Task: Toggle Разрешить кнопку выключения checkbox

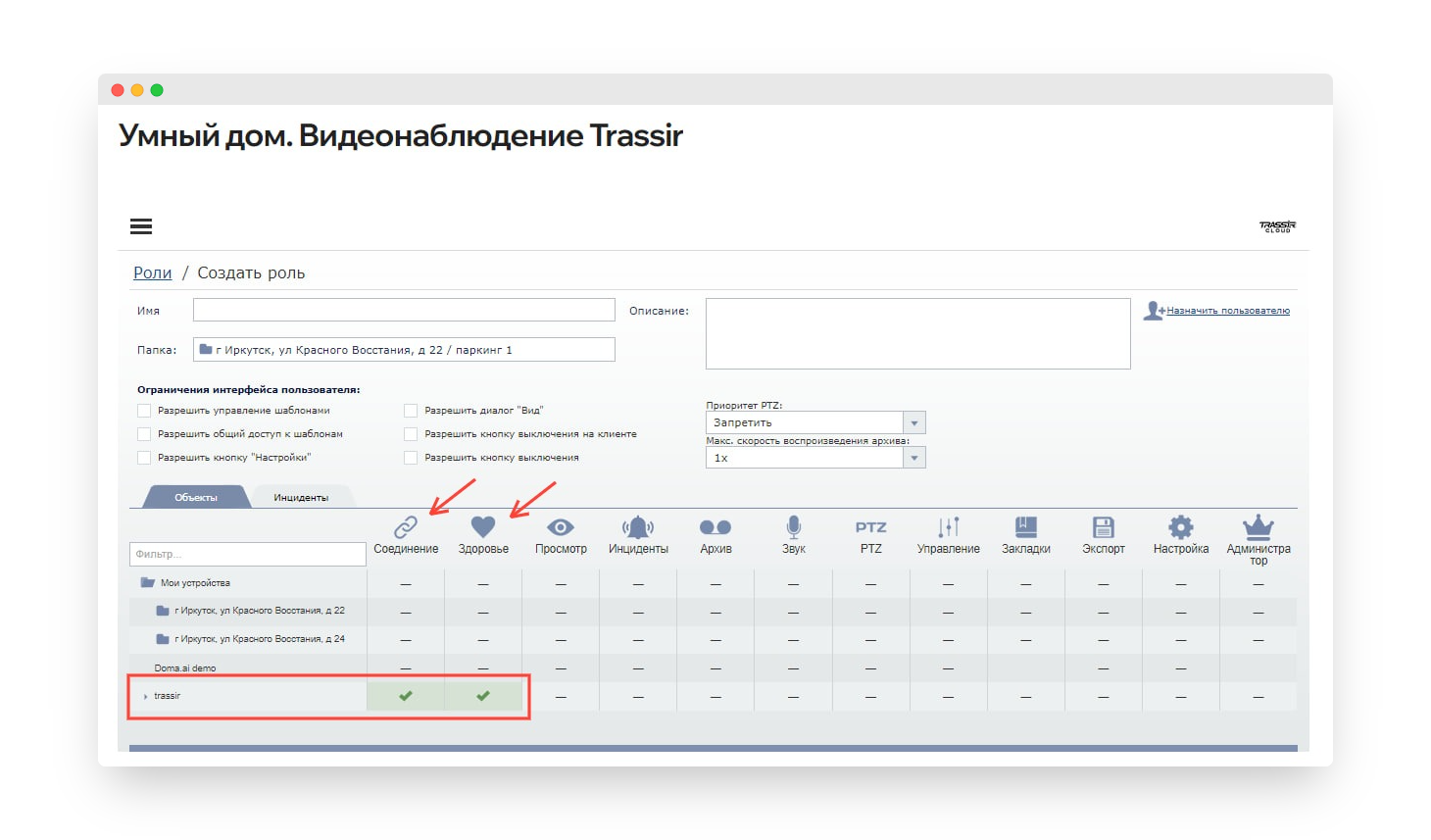Action: (411, 458)
